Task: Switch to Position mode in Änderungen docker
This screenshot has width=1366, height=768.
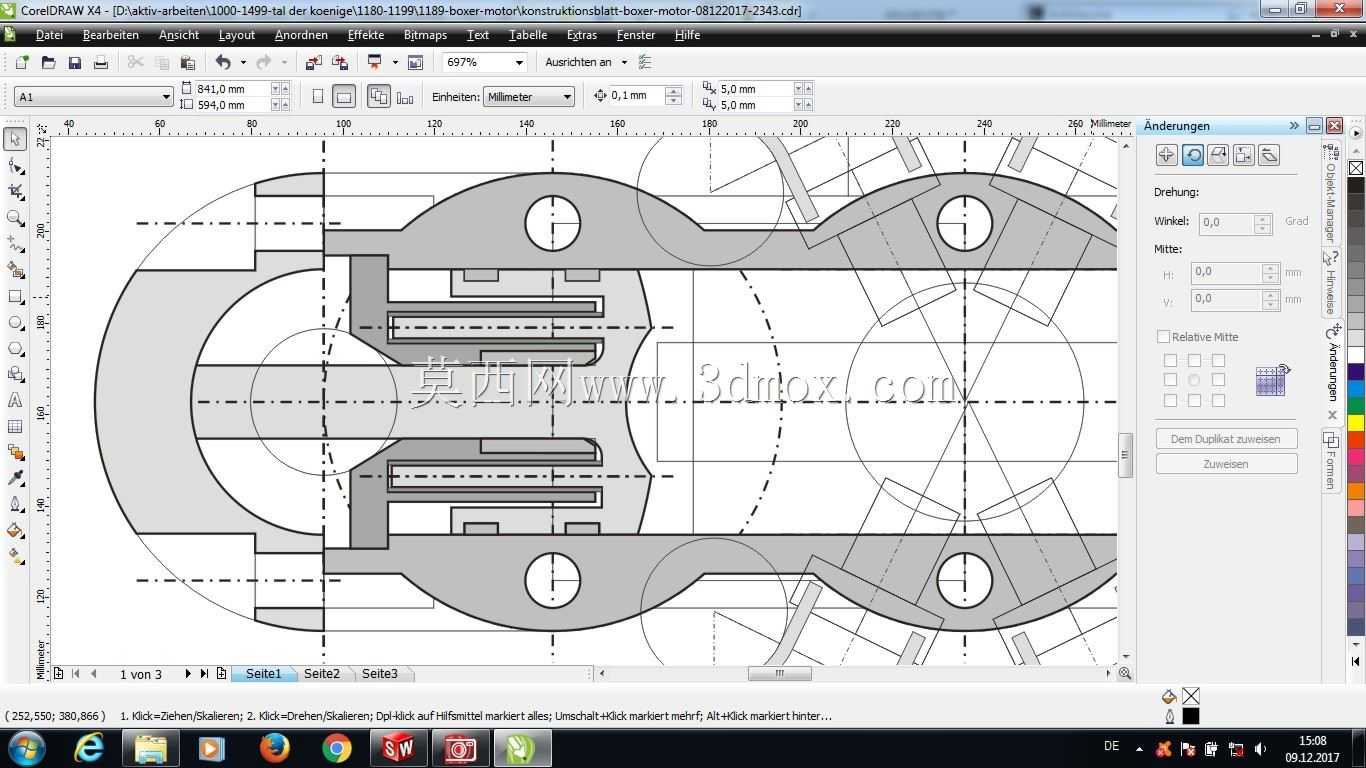Action: coord(1166,154)
